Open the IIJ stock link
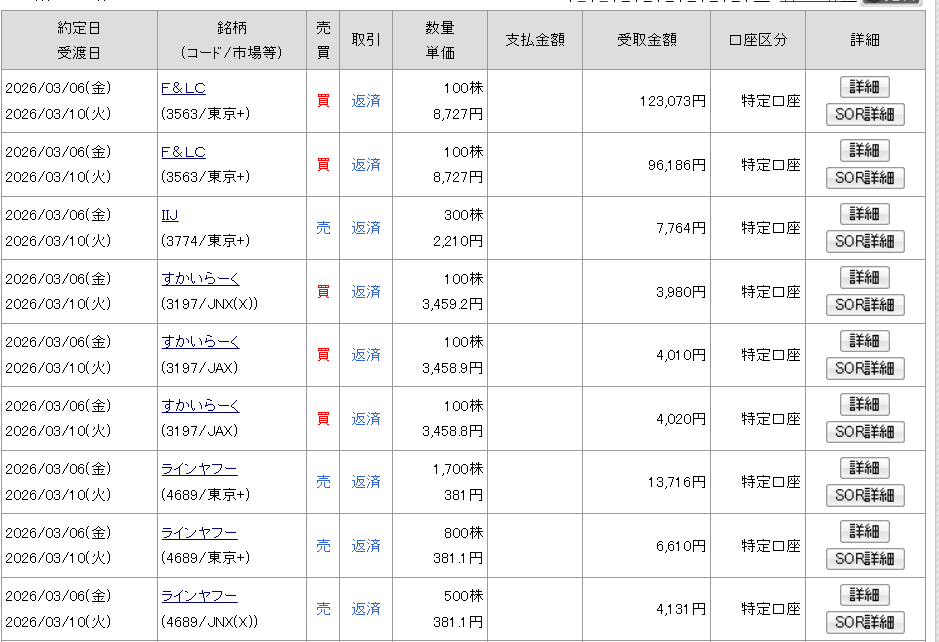This screenshot has height=642, width=939. [169, 215]
